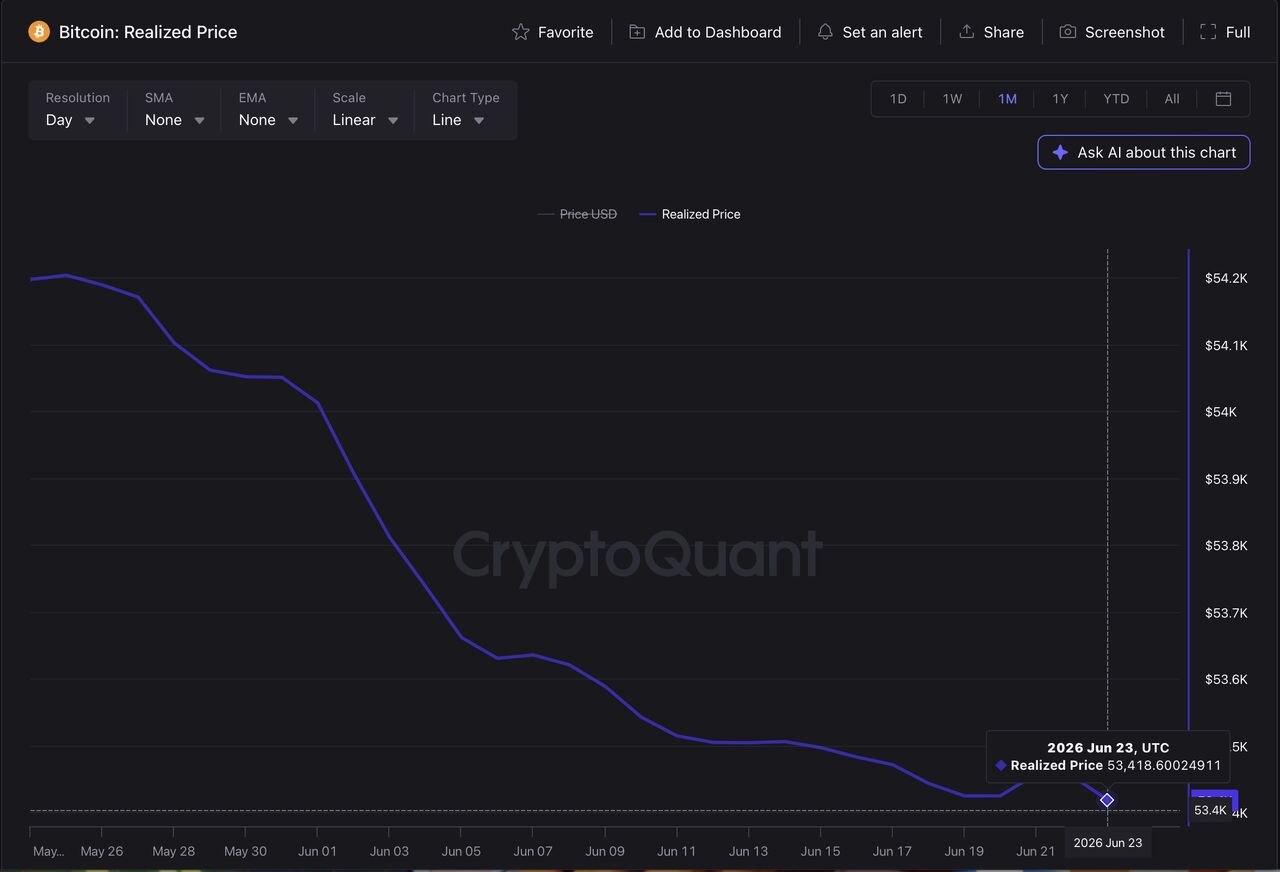1280x872 pixels.
Task: Click the Share label
Action: 1004,32
